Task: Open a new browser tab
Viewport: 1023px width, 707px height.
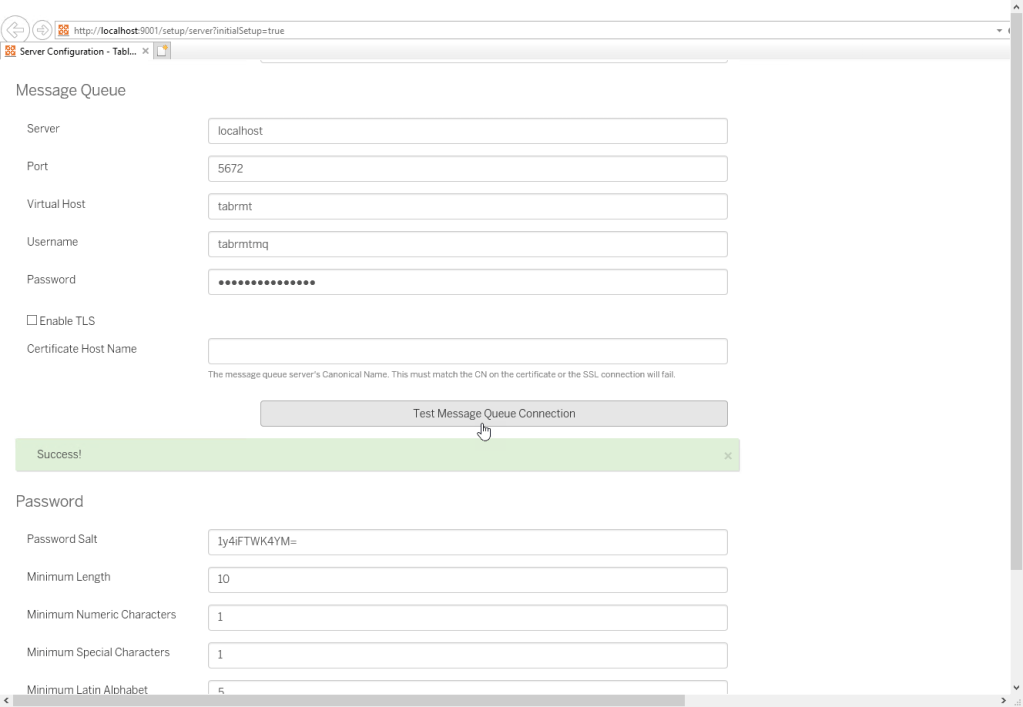Action: [x=161, y=50]
